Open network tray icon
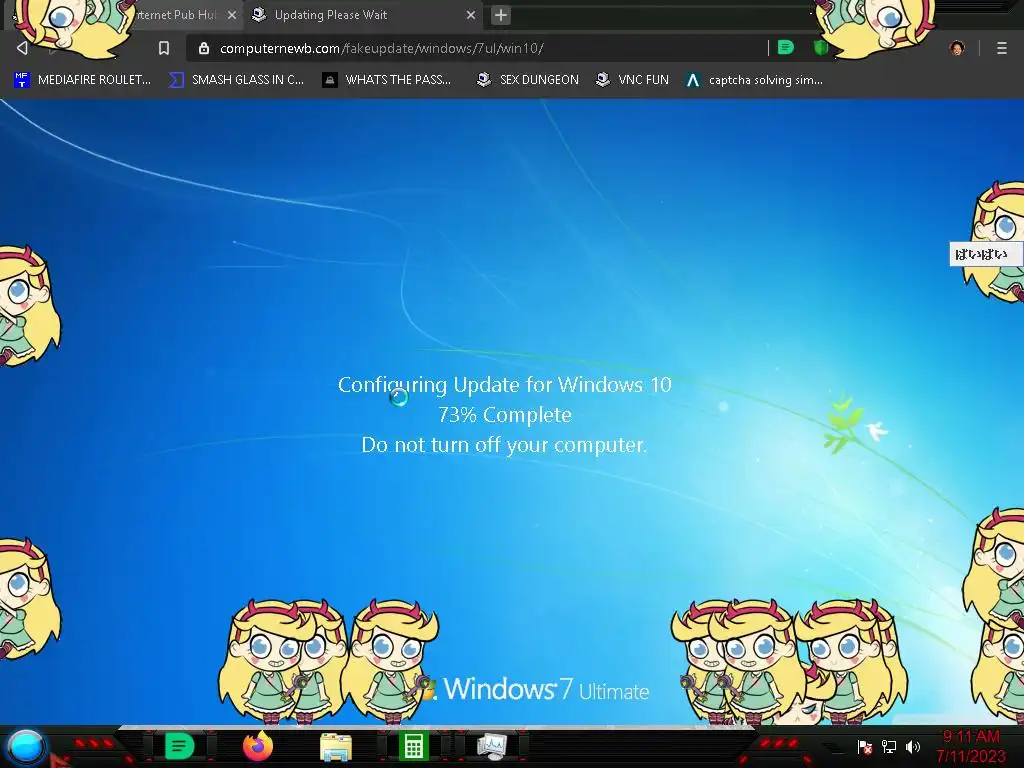 tap(889, 746)
